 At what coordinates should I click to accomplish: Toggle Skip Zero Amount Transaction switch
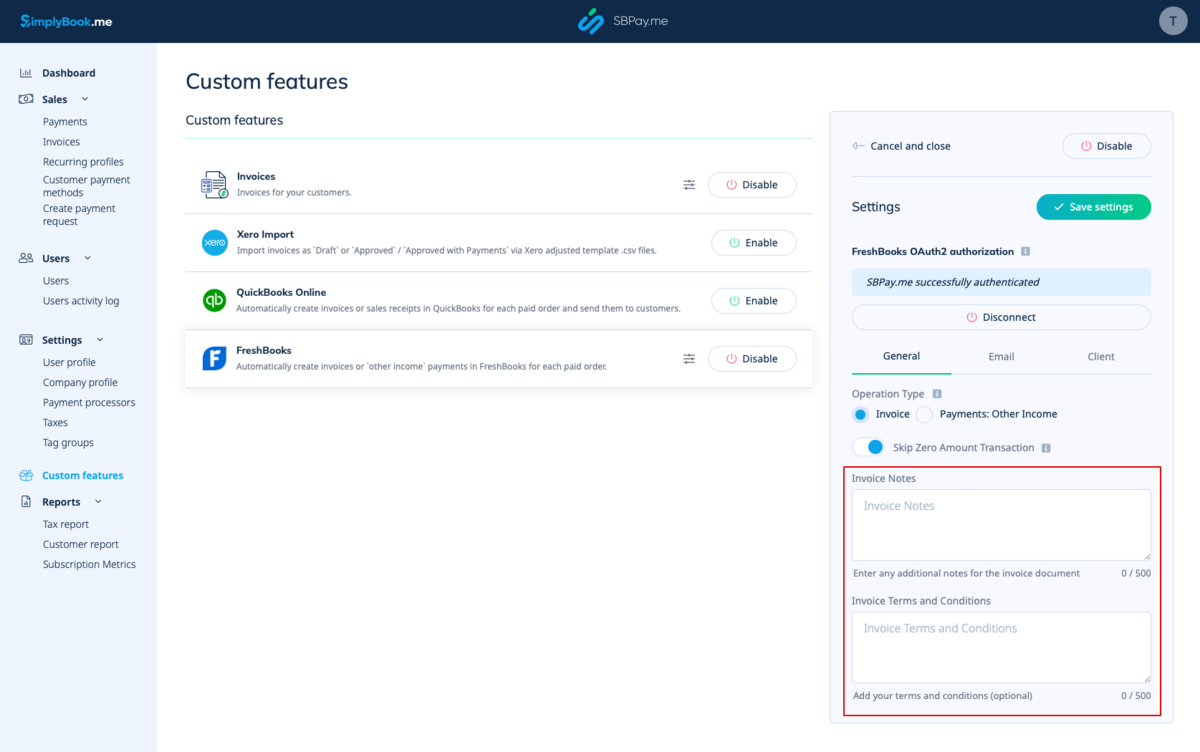click(869, 447)
